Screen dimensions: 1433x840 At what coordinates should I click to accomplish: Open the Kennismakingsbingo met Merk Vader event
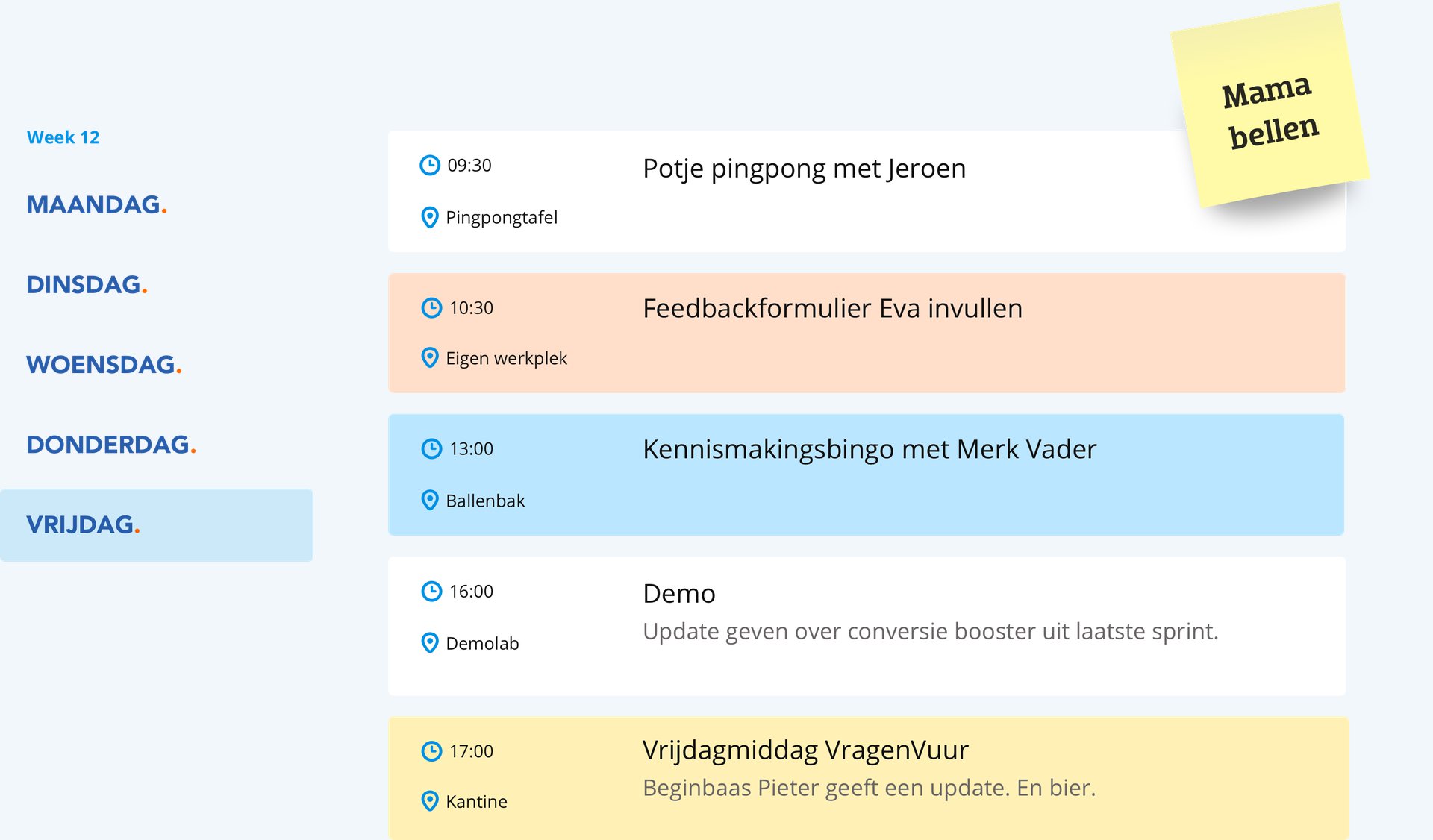point(870,449)
